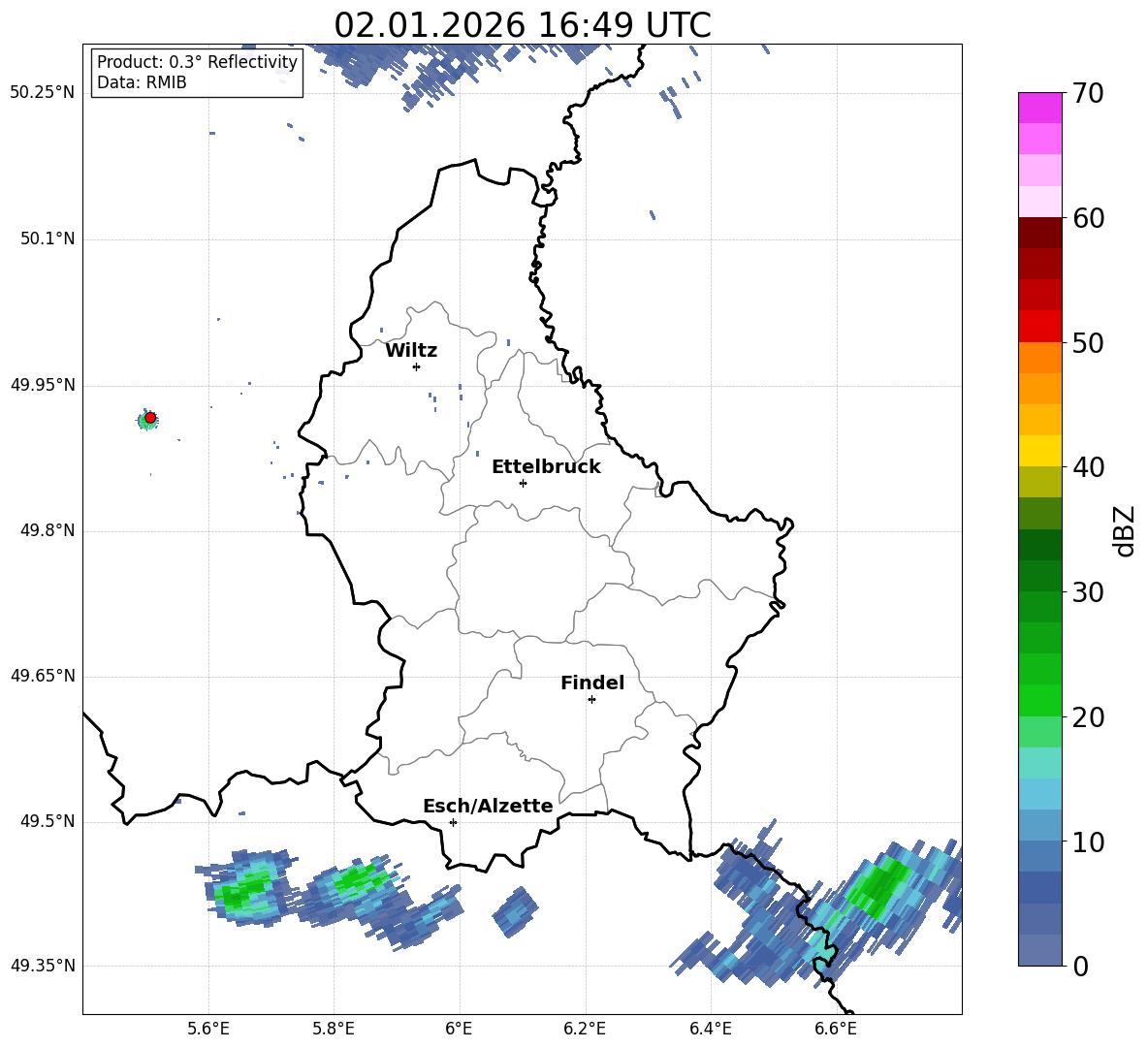Click the 49.8°N latitude label
This screenshot has width=1148, height=1048.
pyautogui.click(x=48, y=530)
